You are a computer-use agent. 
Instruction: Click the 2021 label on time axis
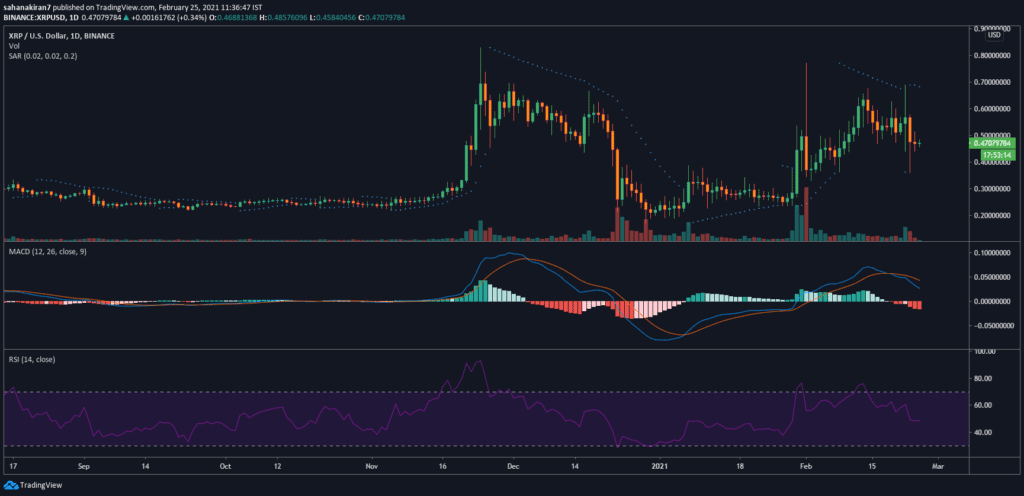(x=660, y=467)
